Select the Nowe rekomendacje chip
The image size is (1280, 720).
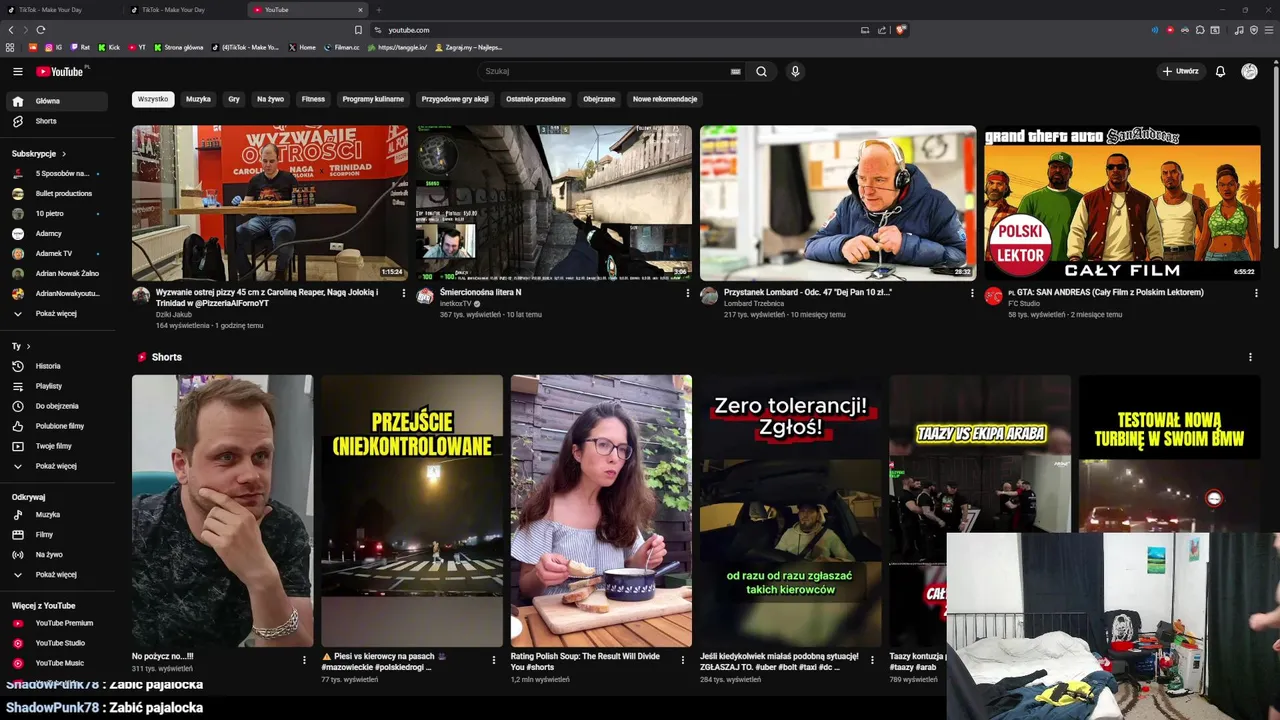click(665, 99)
